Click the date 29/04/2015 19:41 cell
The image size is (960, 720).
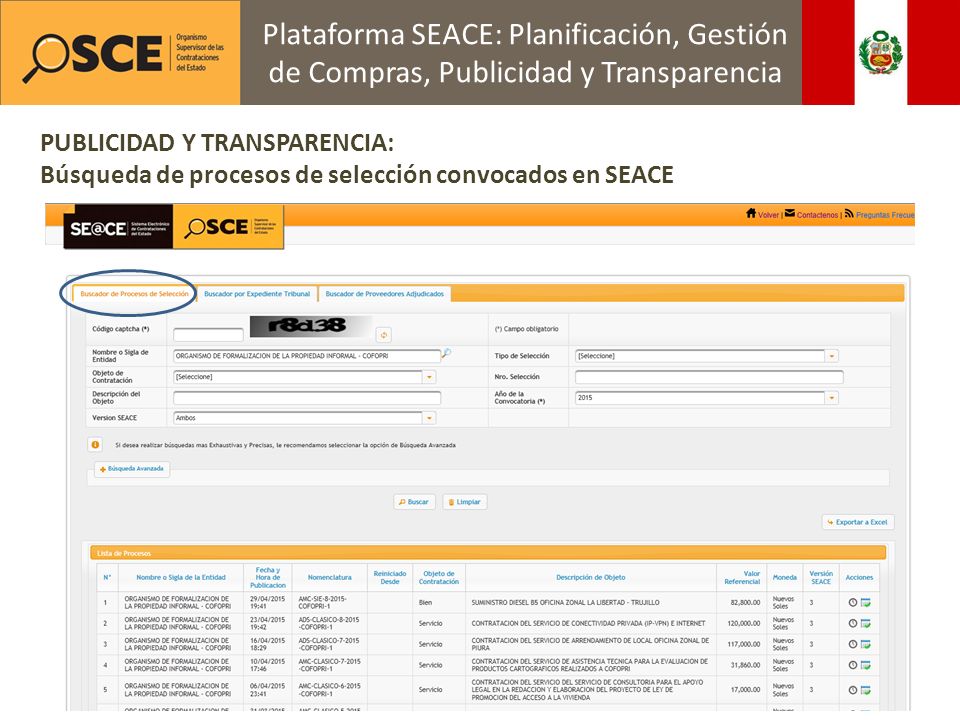point(268,602)
